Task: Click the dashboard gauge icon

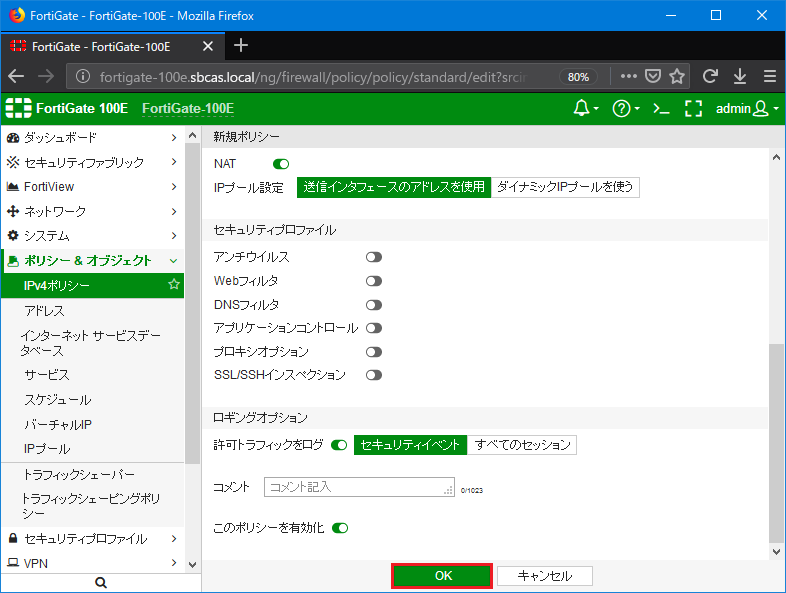Action: [x=13, y=137]
